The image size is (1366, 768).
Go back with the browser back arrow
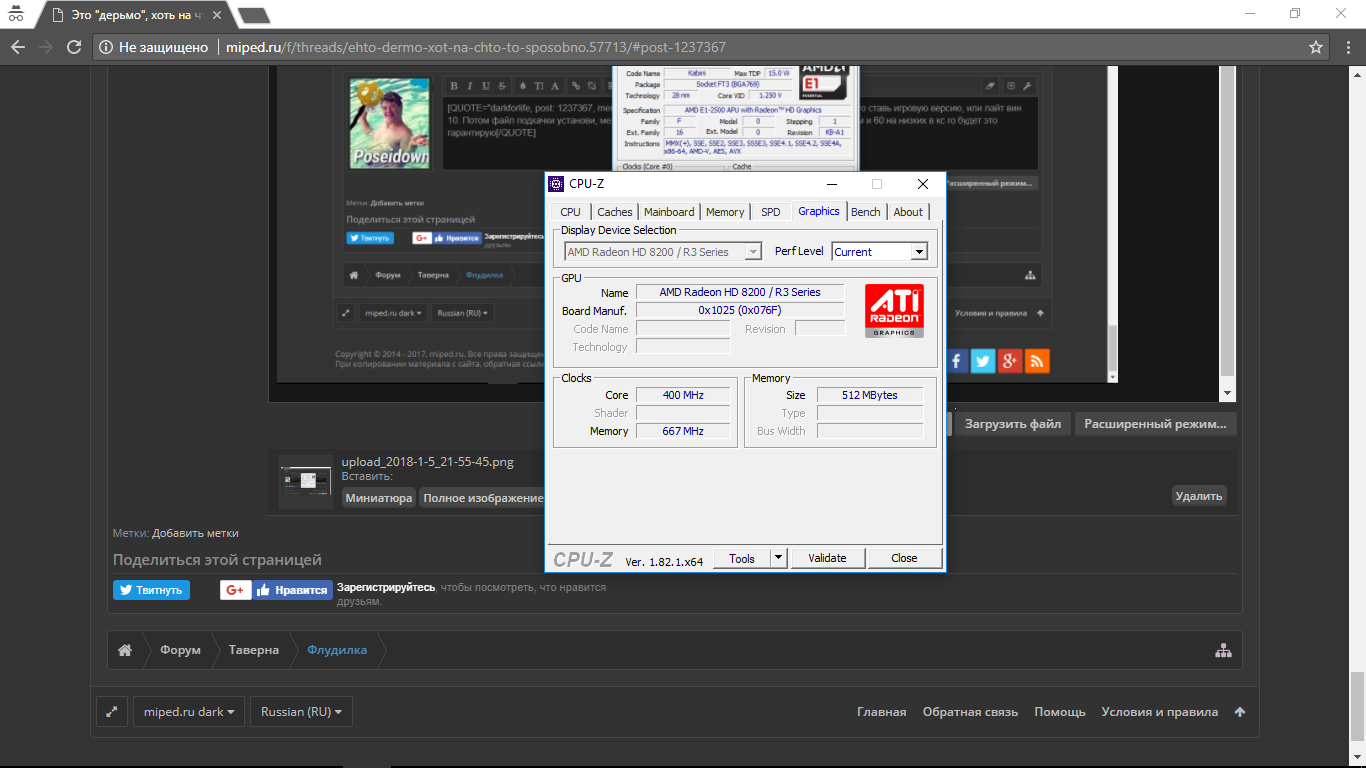point(17,47)
